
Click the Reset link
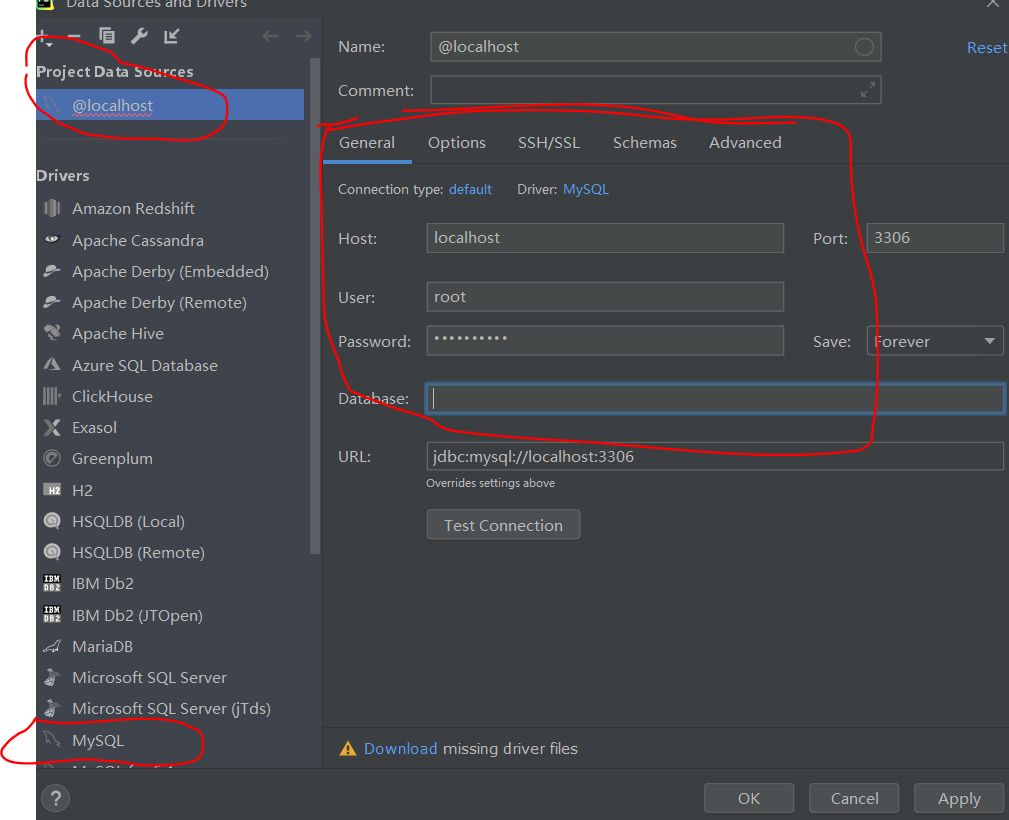coord(986,48)
